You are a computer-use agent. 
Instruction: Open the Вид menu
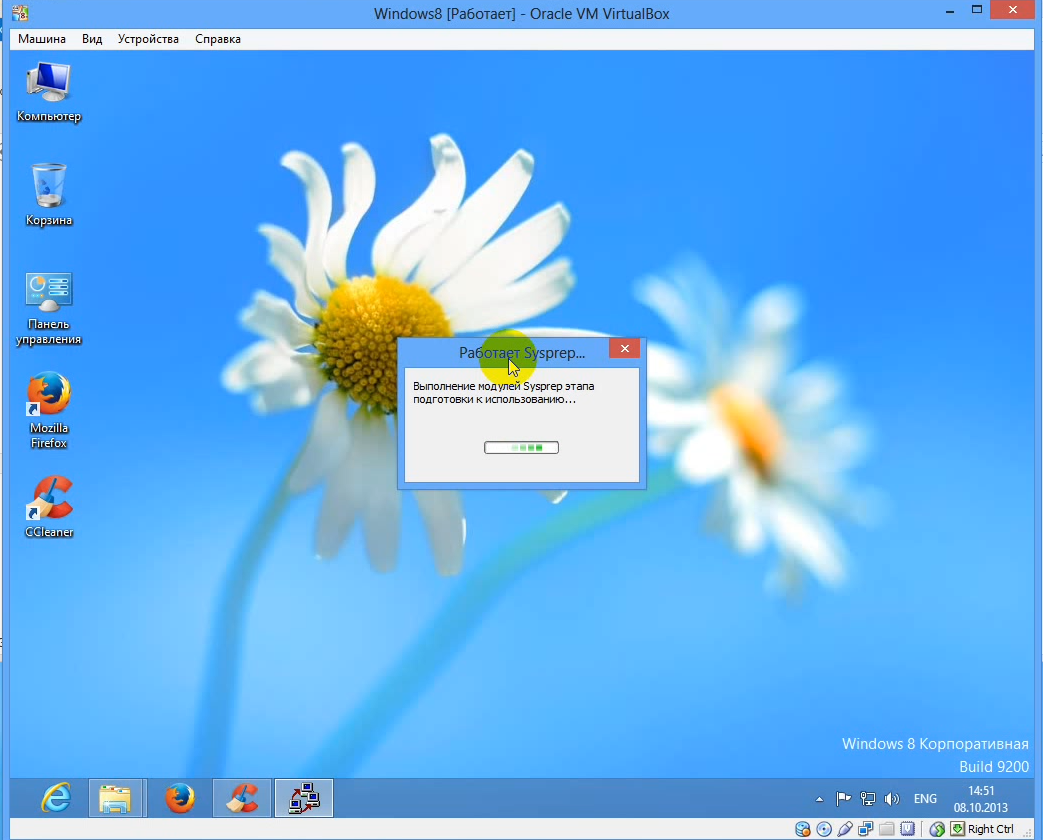pos(92,39)
